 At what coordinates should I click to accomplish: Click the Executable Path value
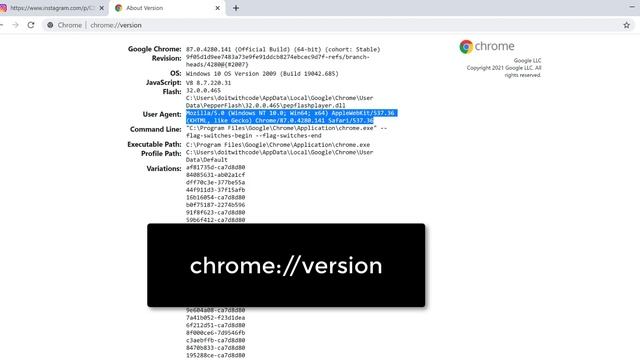pos(278,145)
